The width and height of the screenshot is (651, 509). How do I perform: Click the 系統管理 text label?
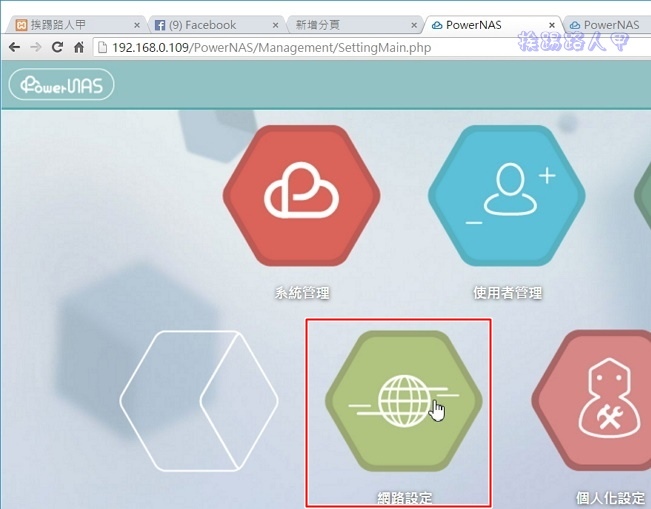(302, 293)
